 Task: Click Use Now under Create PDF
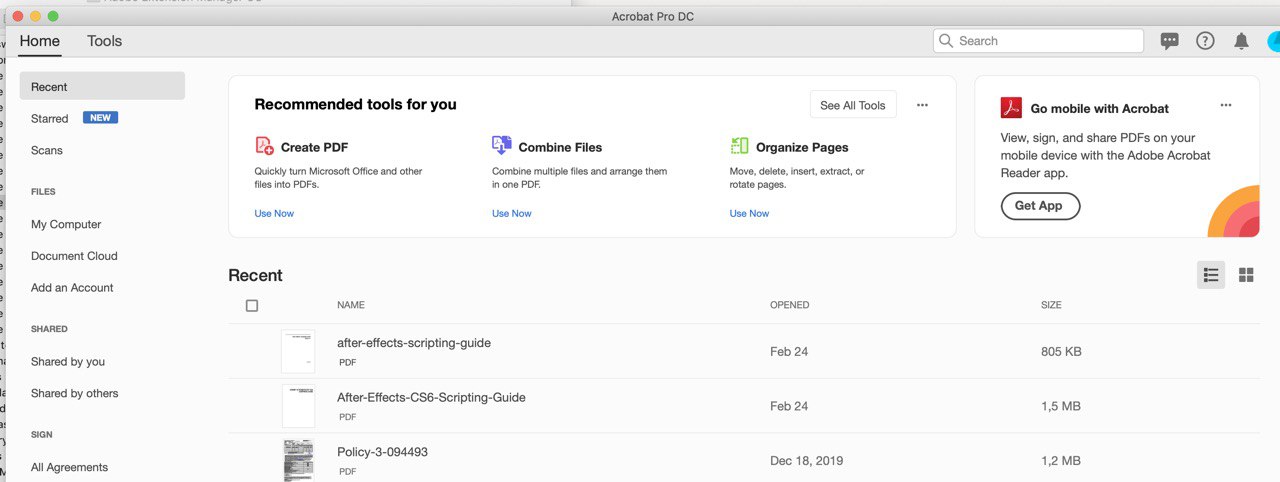click(274, 213)
